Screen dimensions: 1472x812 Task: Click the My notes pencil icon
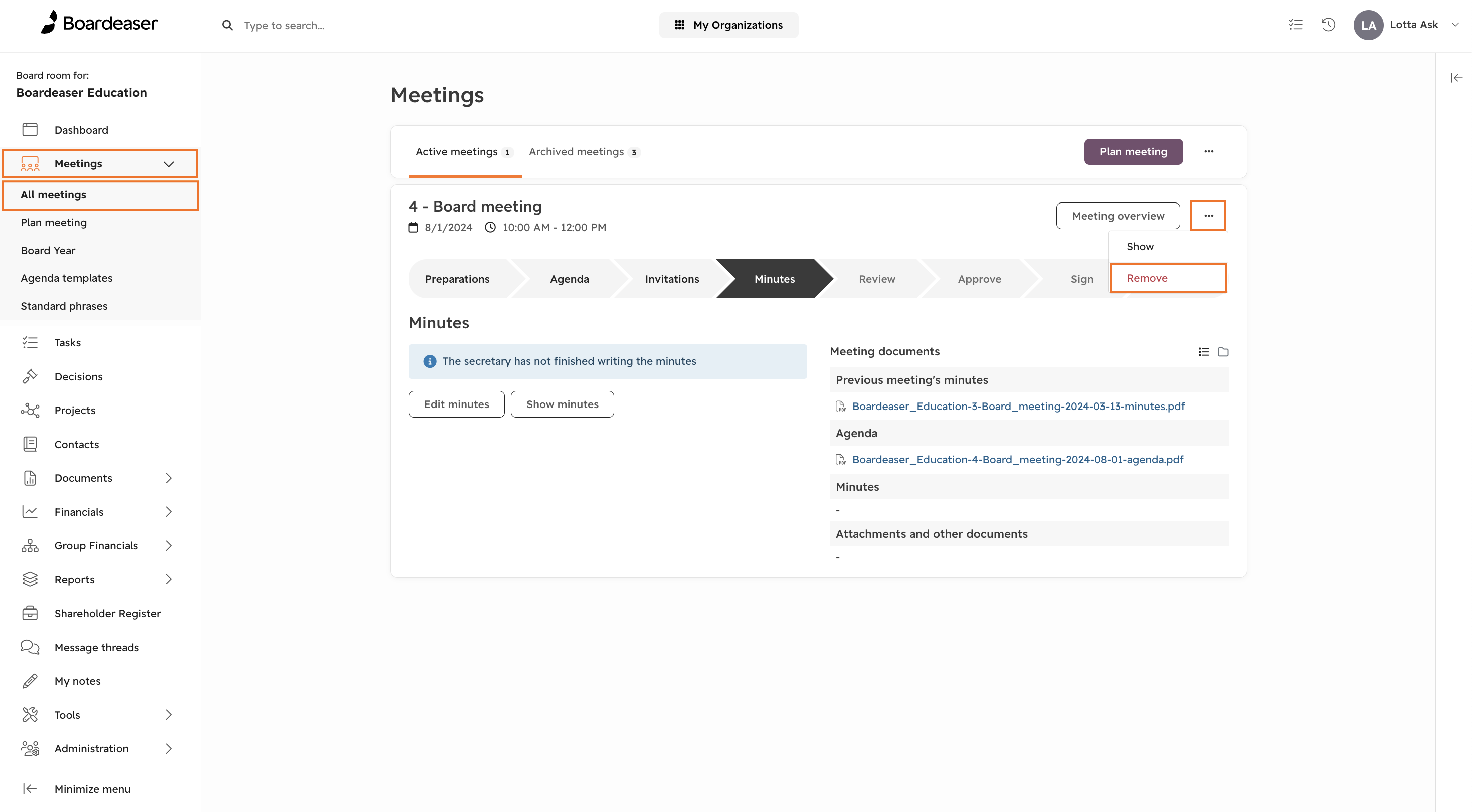click(x=30, y=681)
